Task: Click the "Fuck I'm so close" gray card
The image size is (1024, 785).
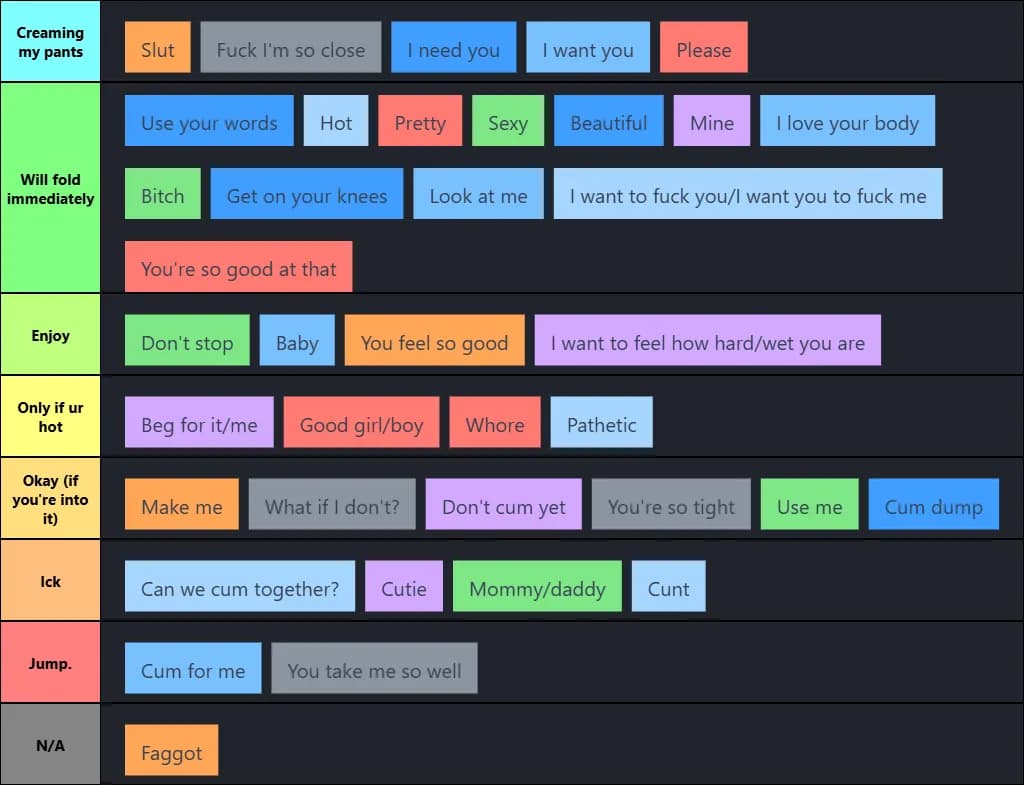Action: [x=290, y=46]
